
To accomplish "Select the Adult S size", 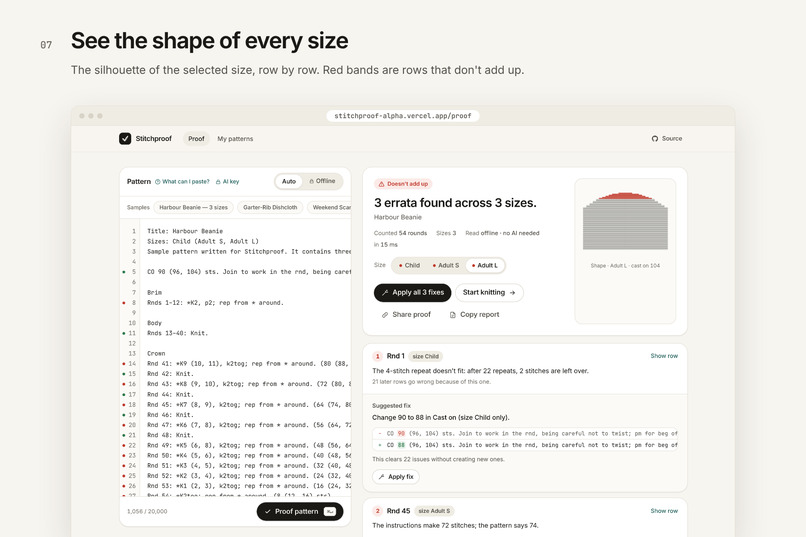I will (446, 266).
